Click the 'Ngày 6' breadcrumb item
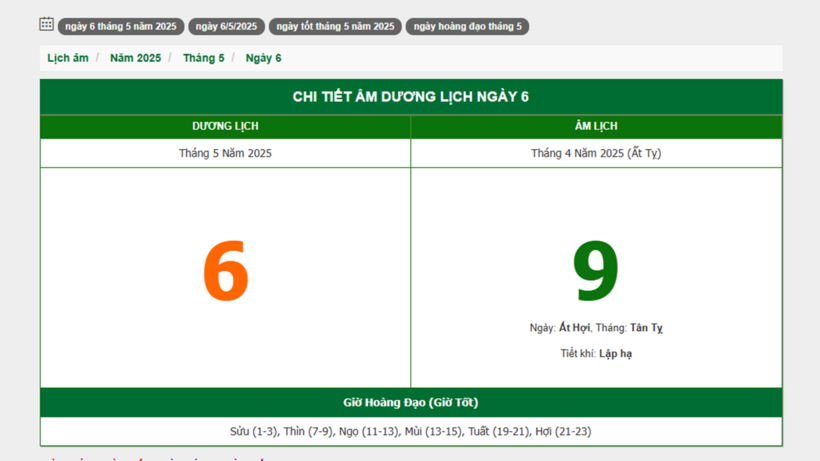 point(263,58)
